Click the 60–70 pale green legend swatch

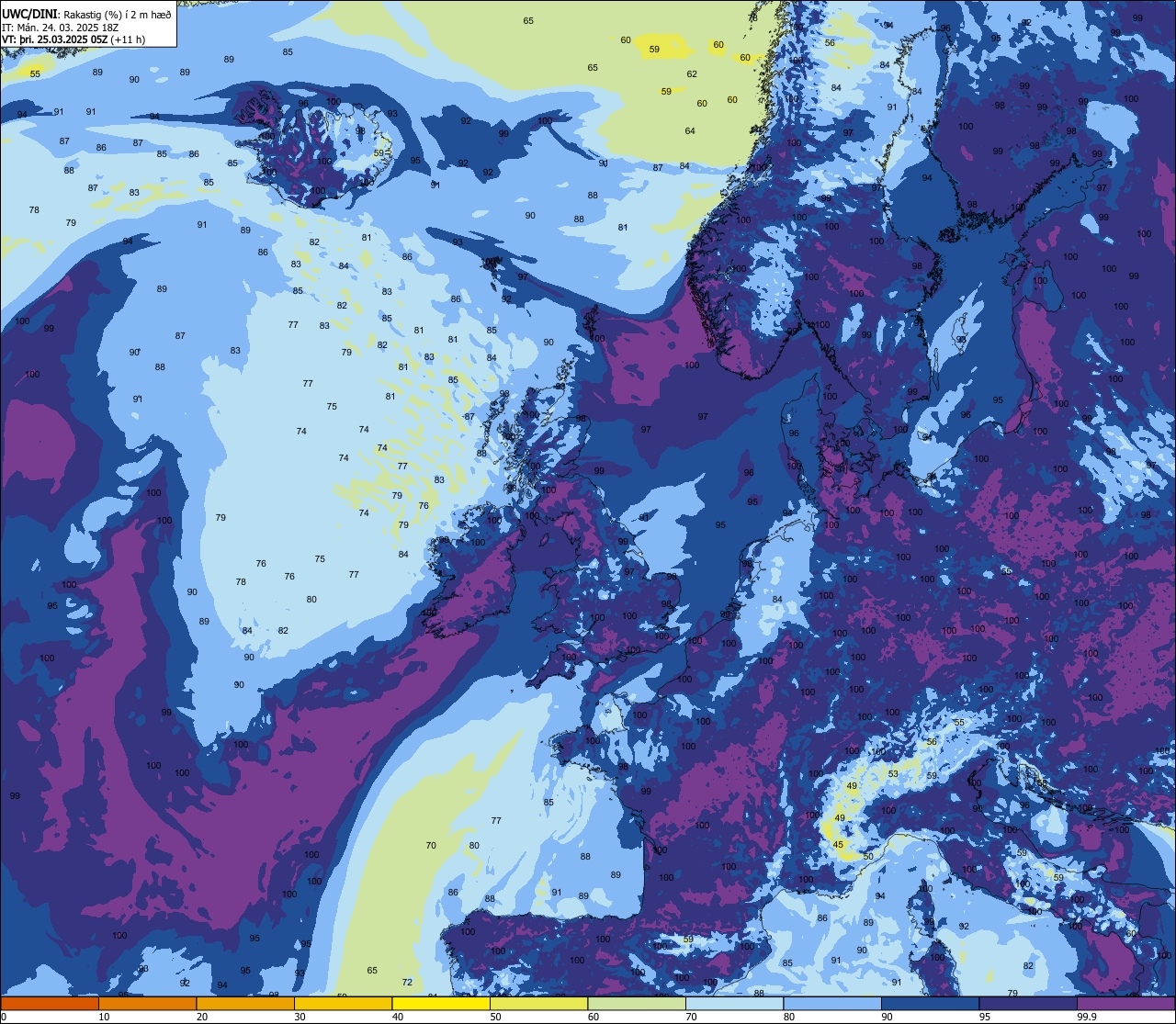[x=637, y=1003]
